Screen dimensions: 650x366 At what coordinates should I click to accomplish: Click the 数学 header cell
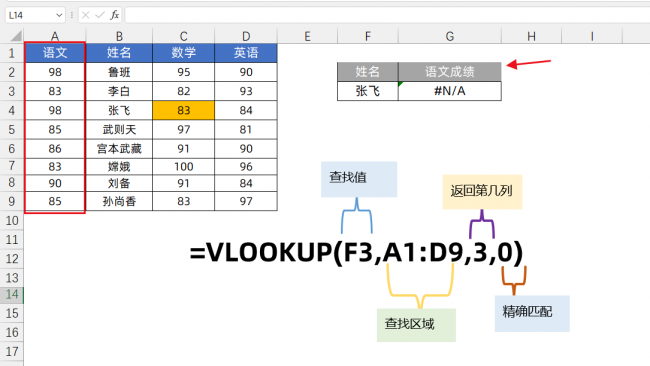pos(184,53)
